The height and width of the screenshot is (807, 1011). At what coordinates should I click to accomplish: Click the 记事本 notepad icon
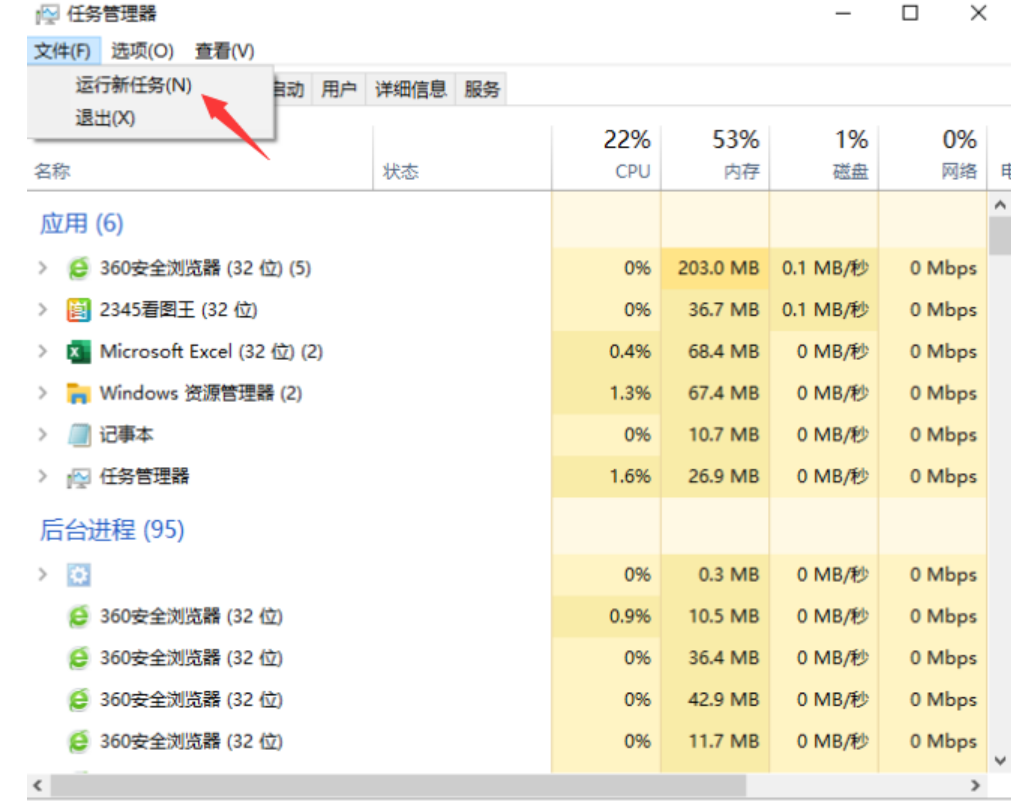tap(78, 435)
